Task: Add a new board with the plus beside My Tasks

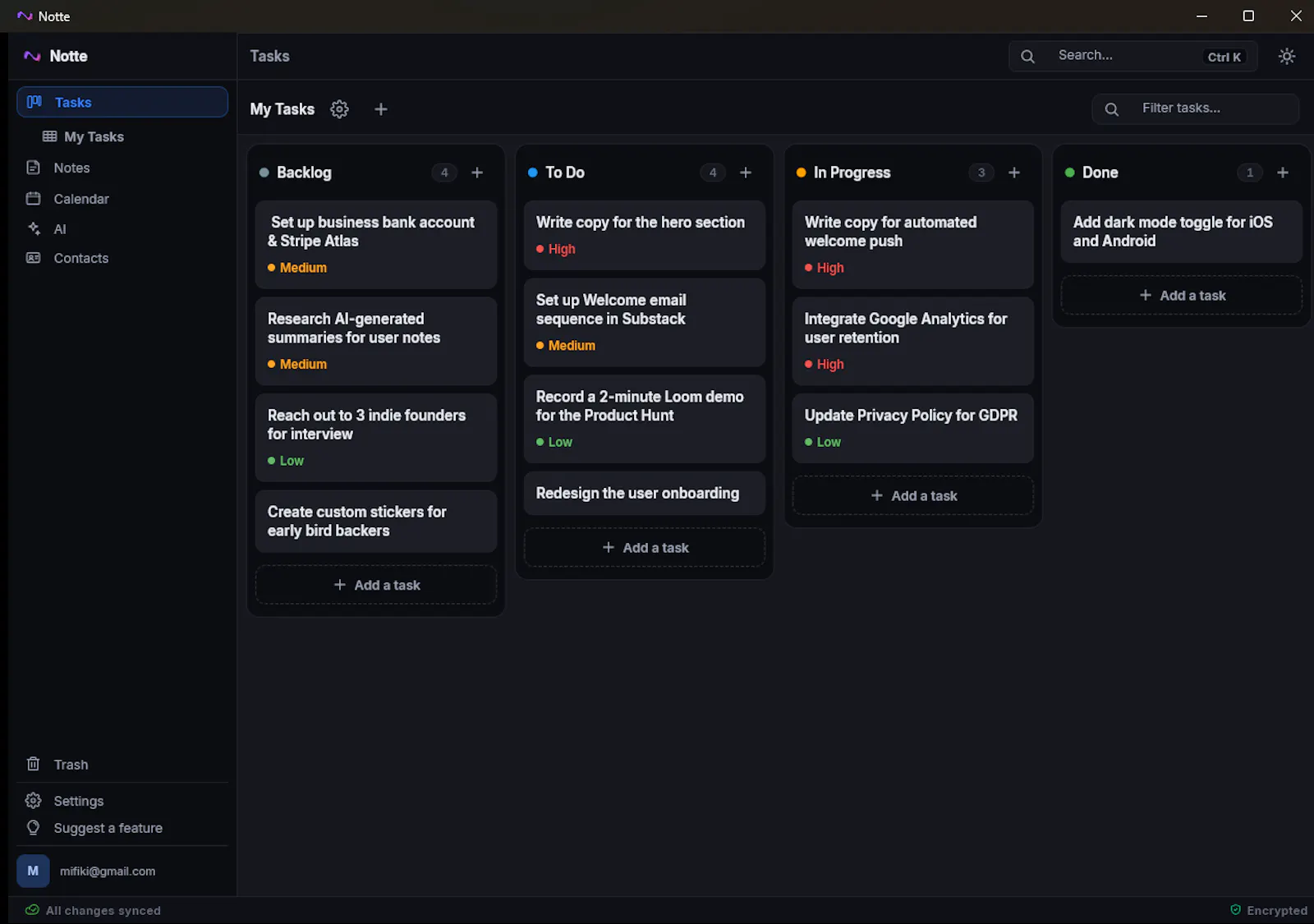Action: (381, 109)
